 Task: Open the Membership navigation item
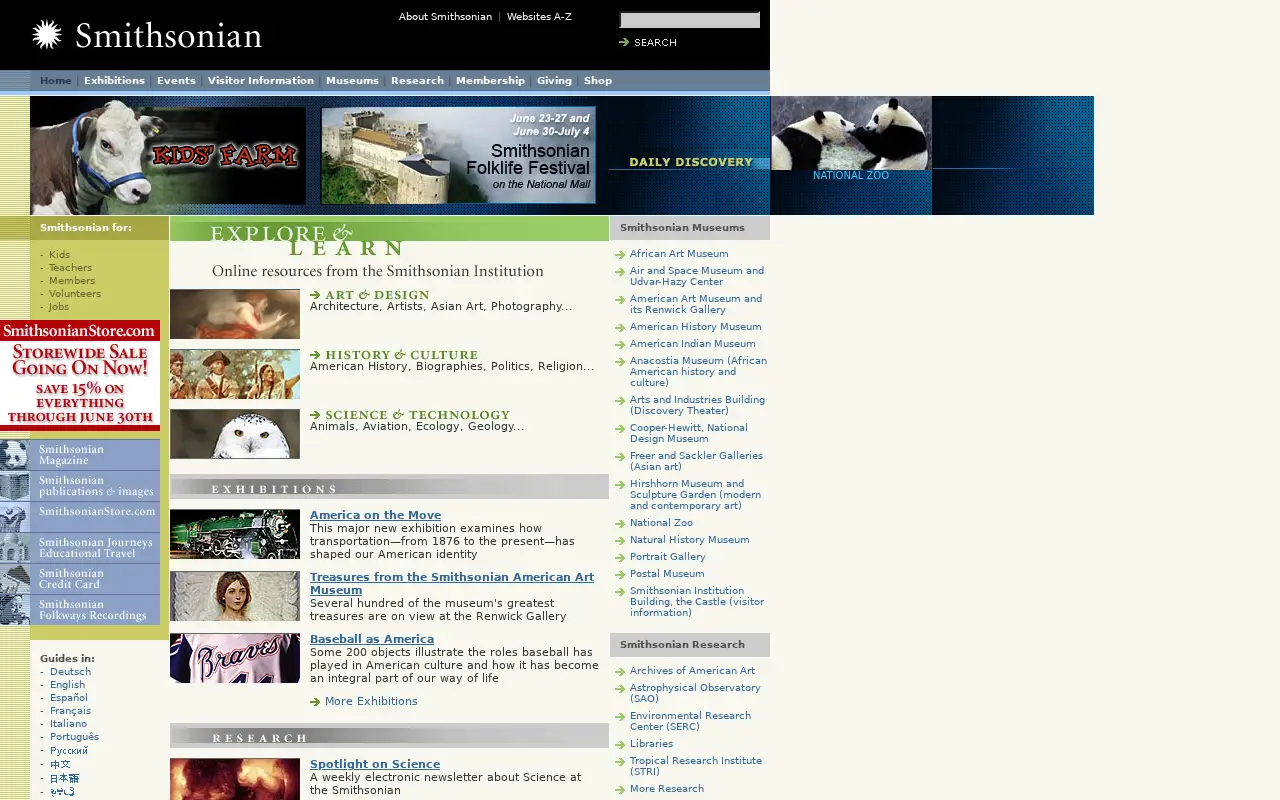(490, 81)
